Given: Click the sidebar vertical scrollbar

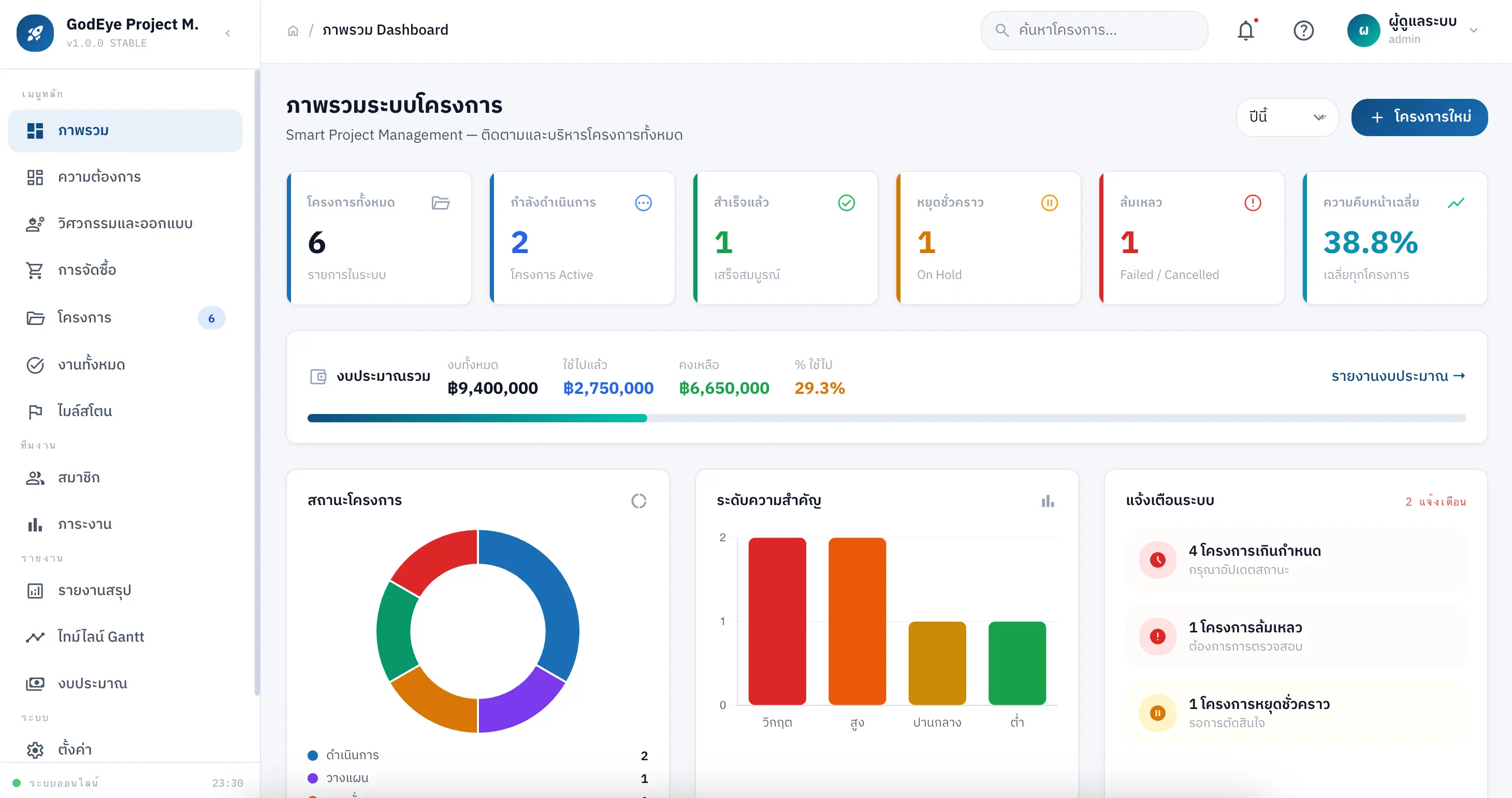Looking at the screenshot, I should [x=256, y=382].
